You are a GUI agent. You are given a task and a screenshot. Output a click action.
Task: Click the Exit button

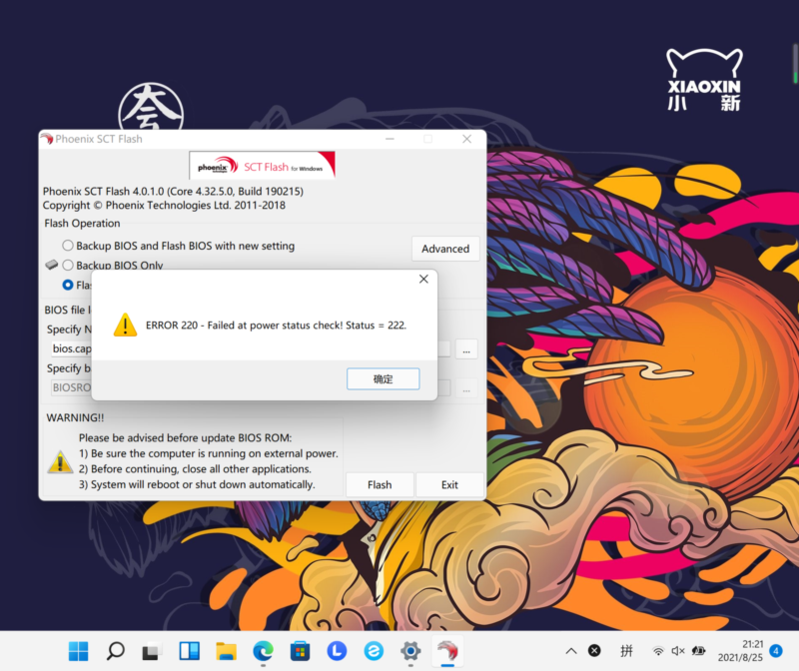449,484
